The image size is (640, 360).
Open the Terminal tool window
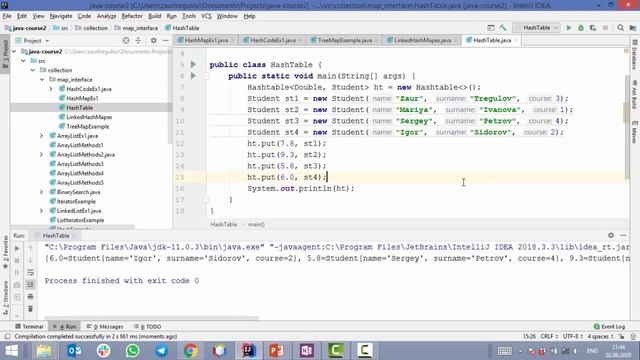tap(29, 327)
